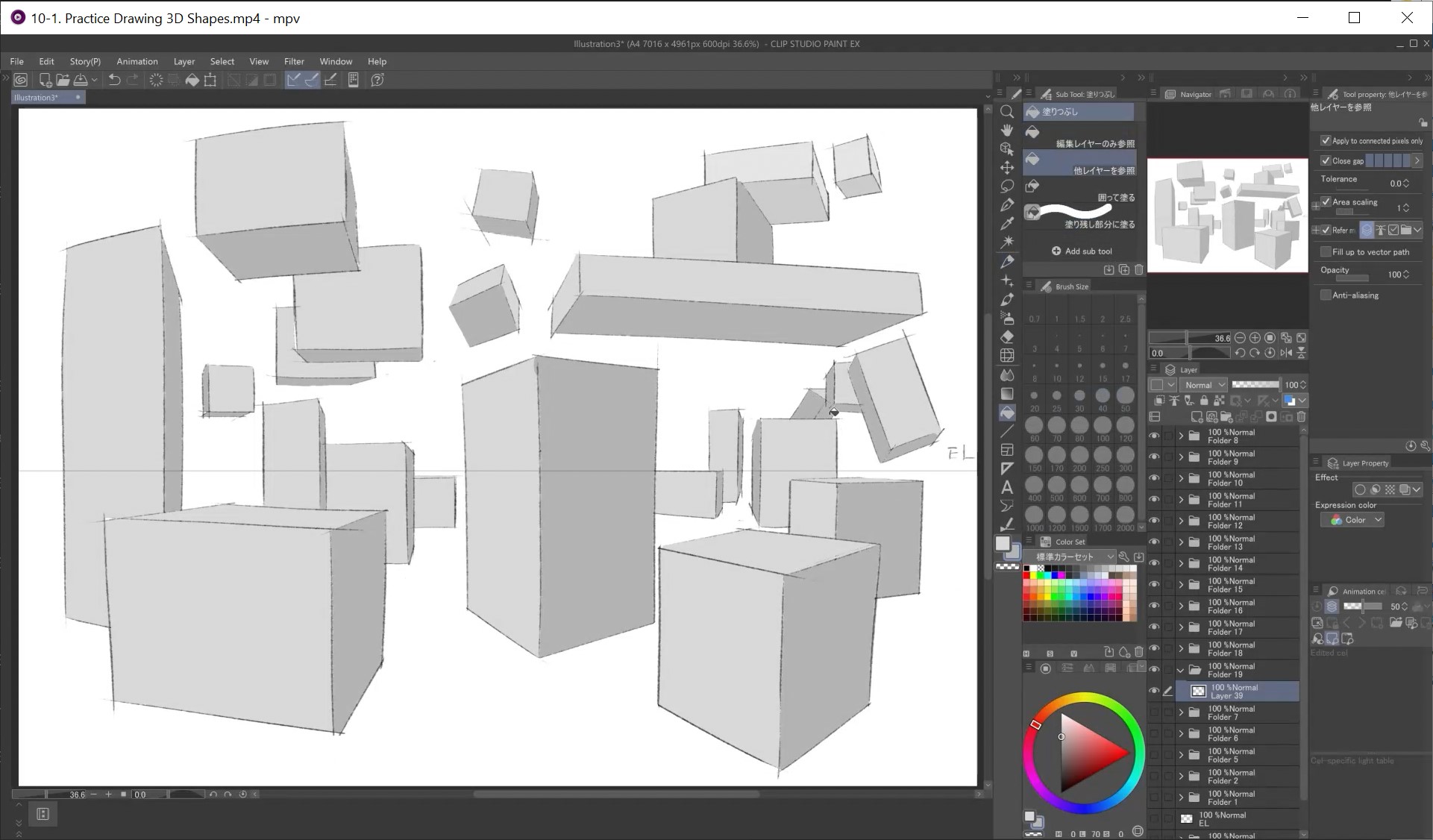Open Normal blending mode dropdown
This screenshot has height=840, width=1433.
1204,385
